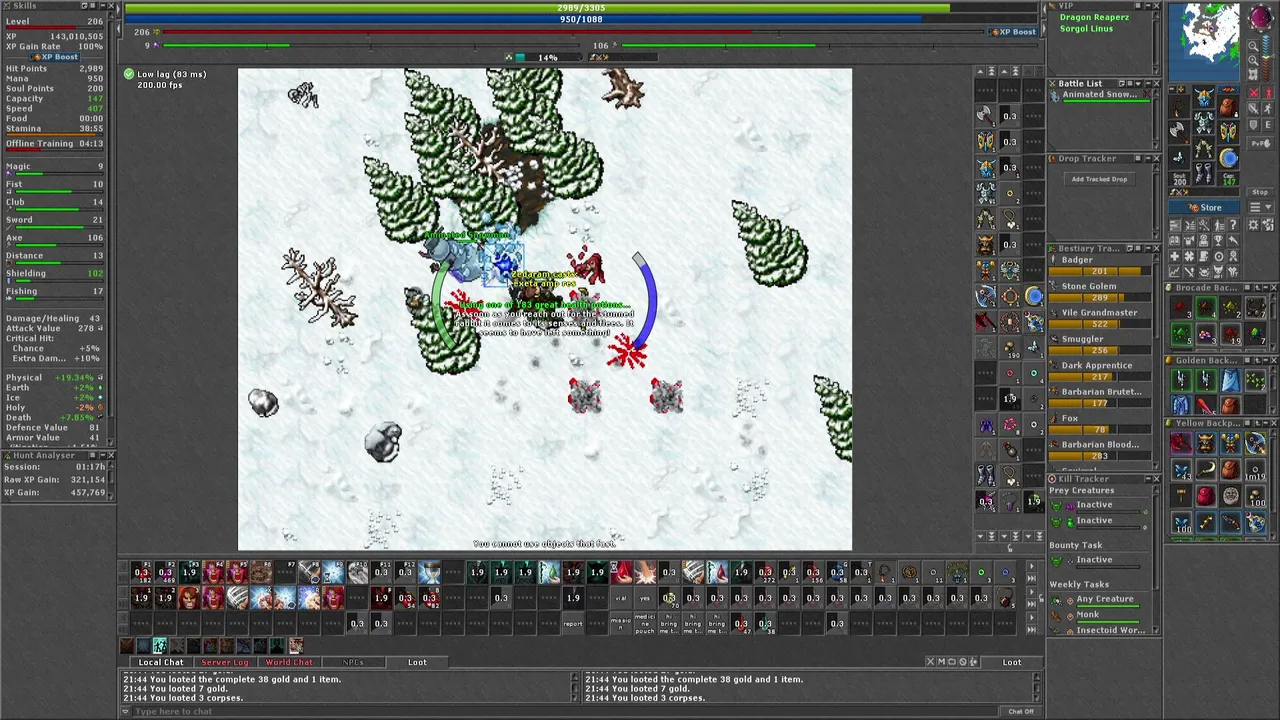Expand first action bar row right arrow
This screenshot has height=720, width=1280.
[x=1032, y=566]
